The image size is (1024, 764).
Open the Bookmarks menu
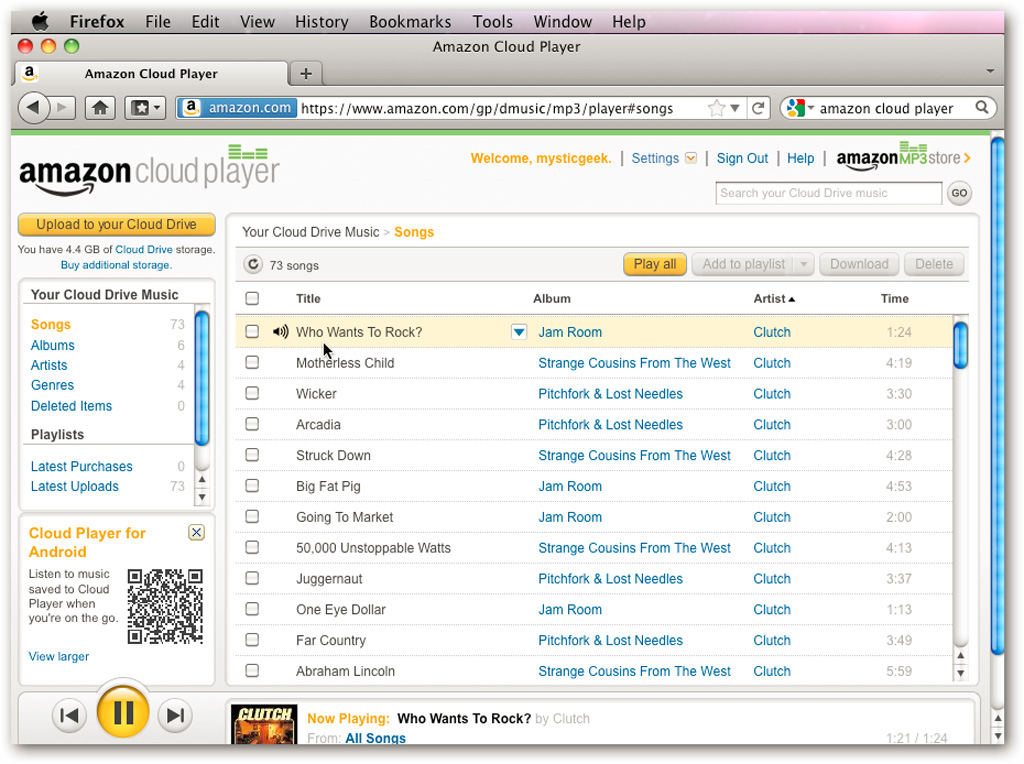coord(410,22)
